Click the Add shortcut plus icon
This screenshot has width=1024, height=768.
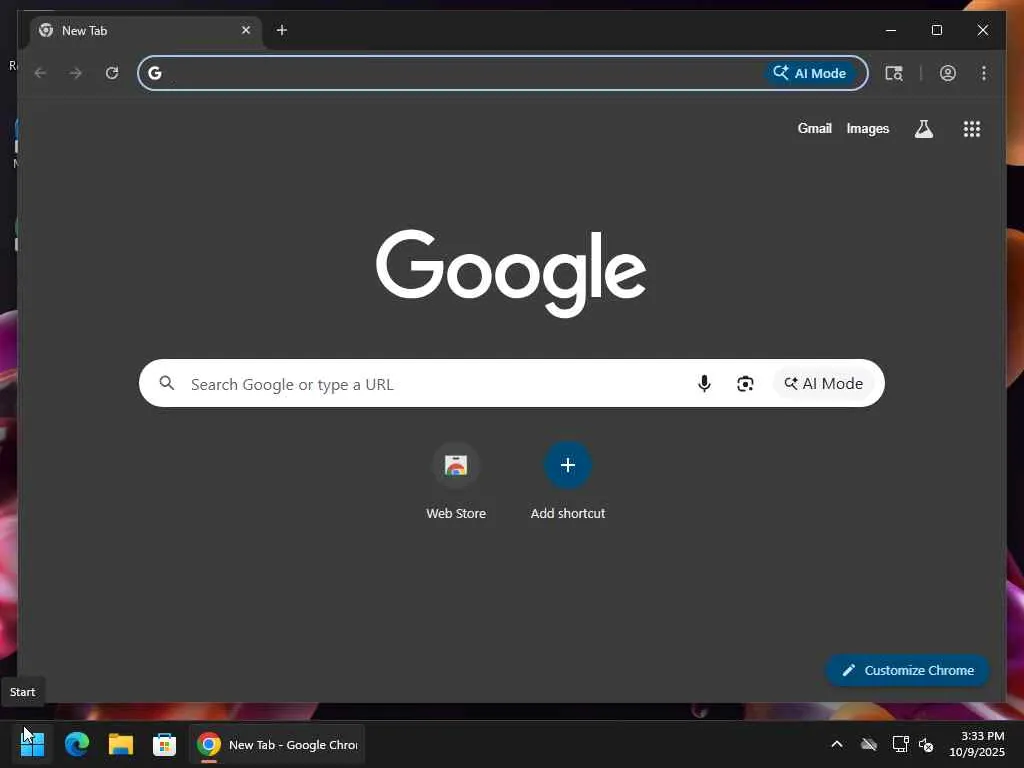pyautogui.click(x=568, y=466)
